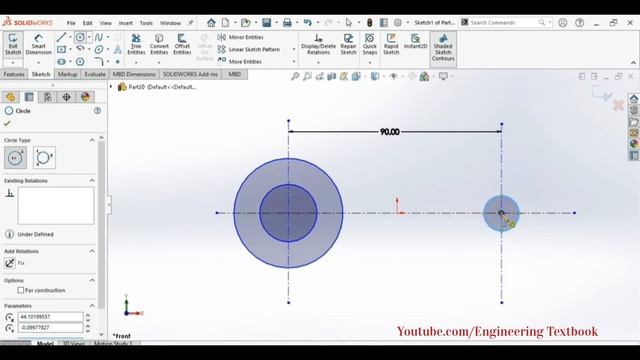Select the Perimeter Circle type

click(x=44, y=158)
